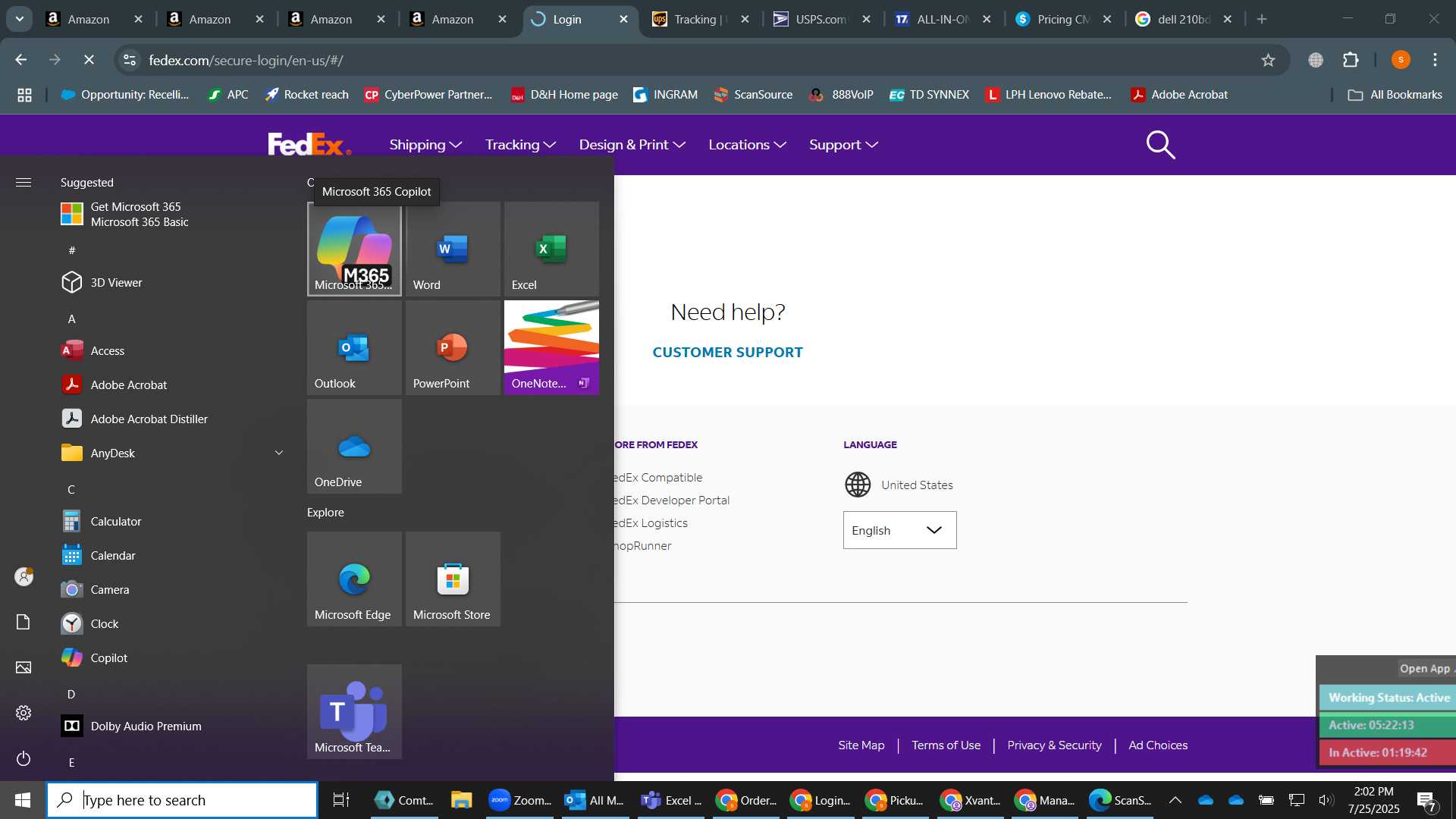Image resolution: width=1456 pixels, height=819 pixels.
Task: Expand Start menu hamburger navigation
Action: 24,182
